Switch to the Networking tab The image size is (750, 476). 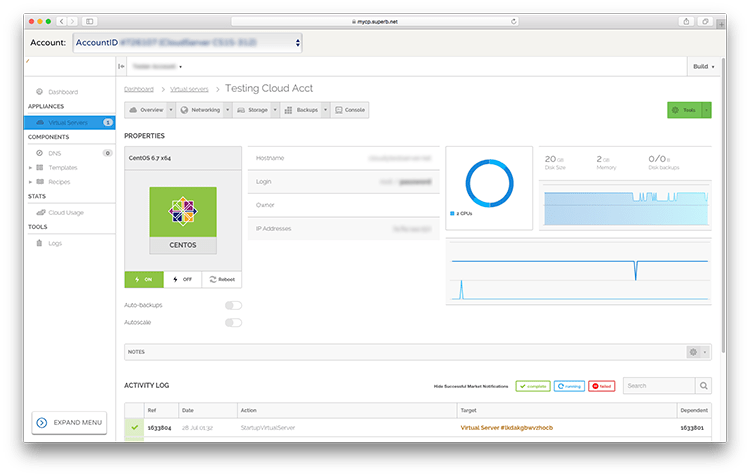tap(200, 110)
